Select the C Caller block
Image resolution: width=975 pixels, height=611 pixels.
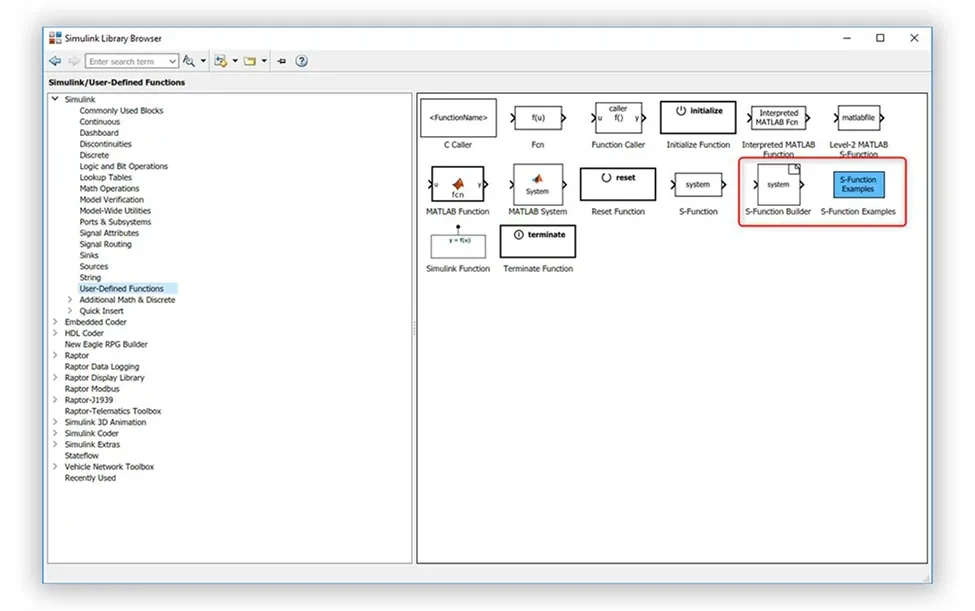click(x=458, y=118)
